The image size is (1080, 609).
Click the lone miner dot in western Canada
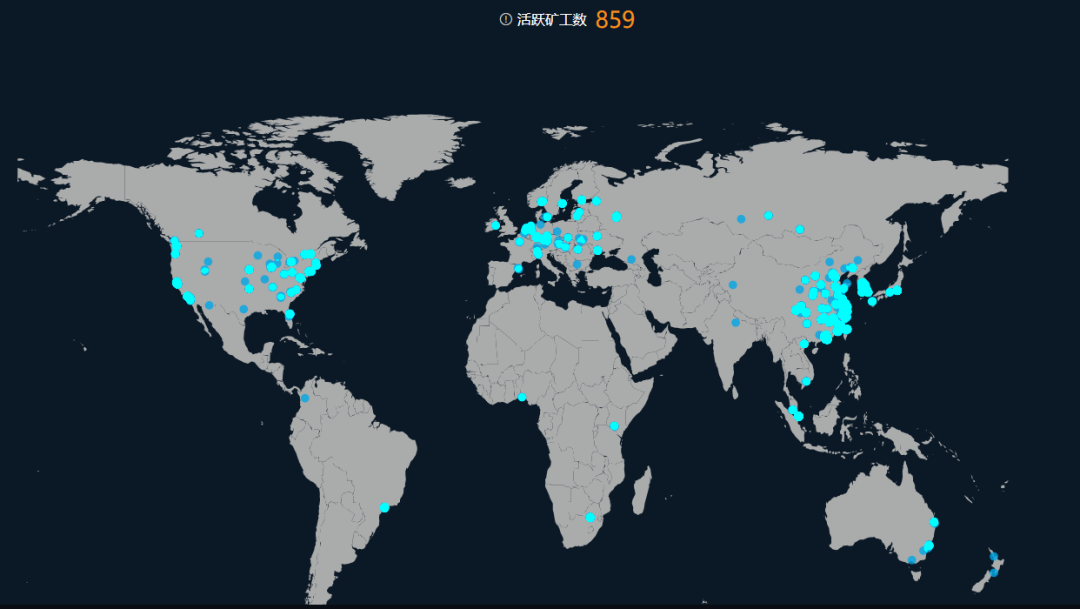[x=199, y=233]
